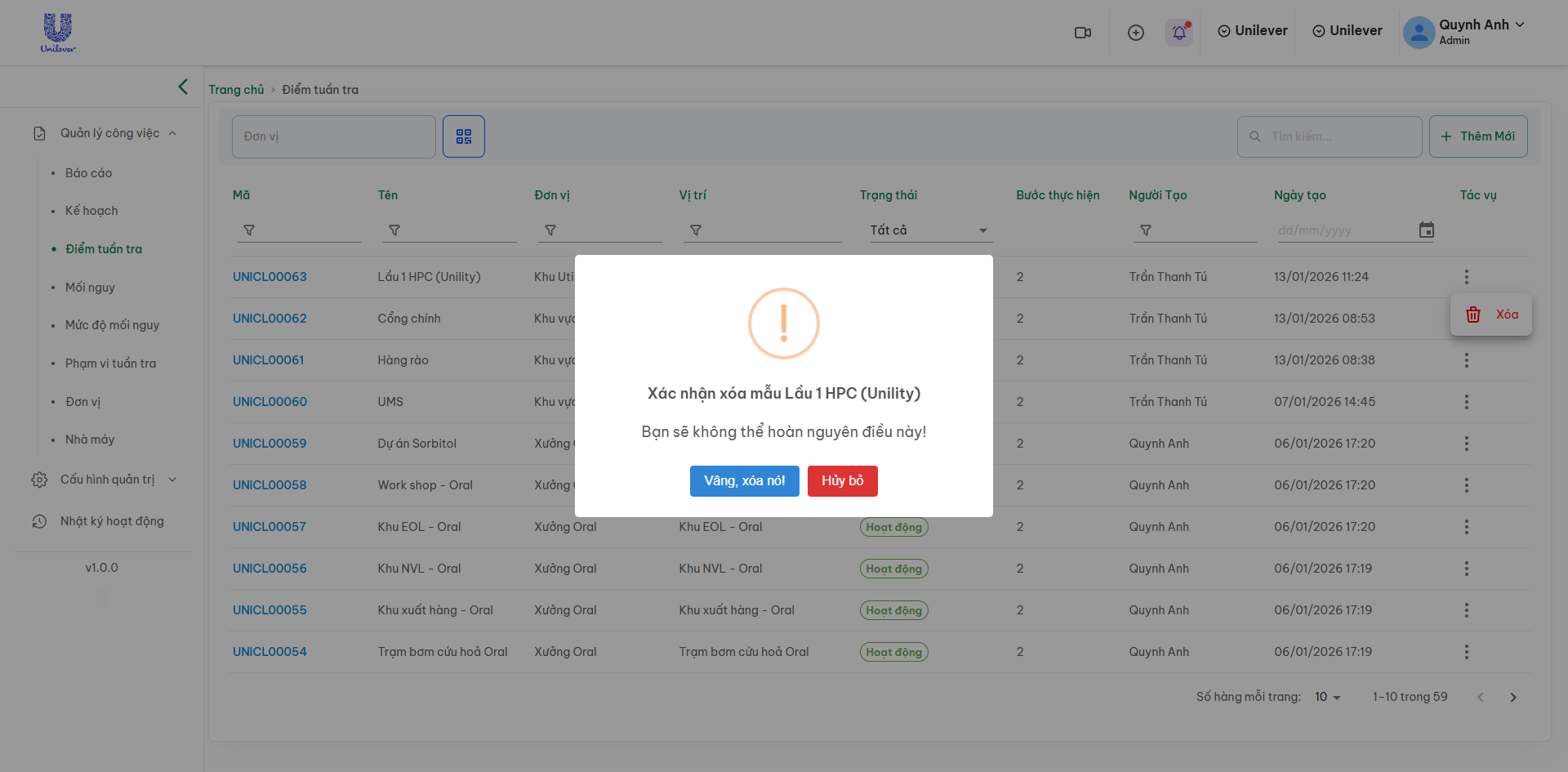
Task: Open the notifications bell
Action: click(1179, 33)
